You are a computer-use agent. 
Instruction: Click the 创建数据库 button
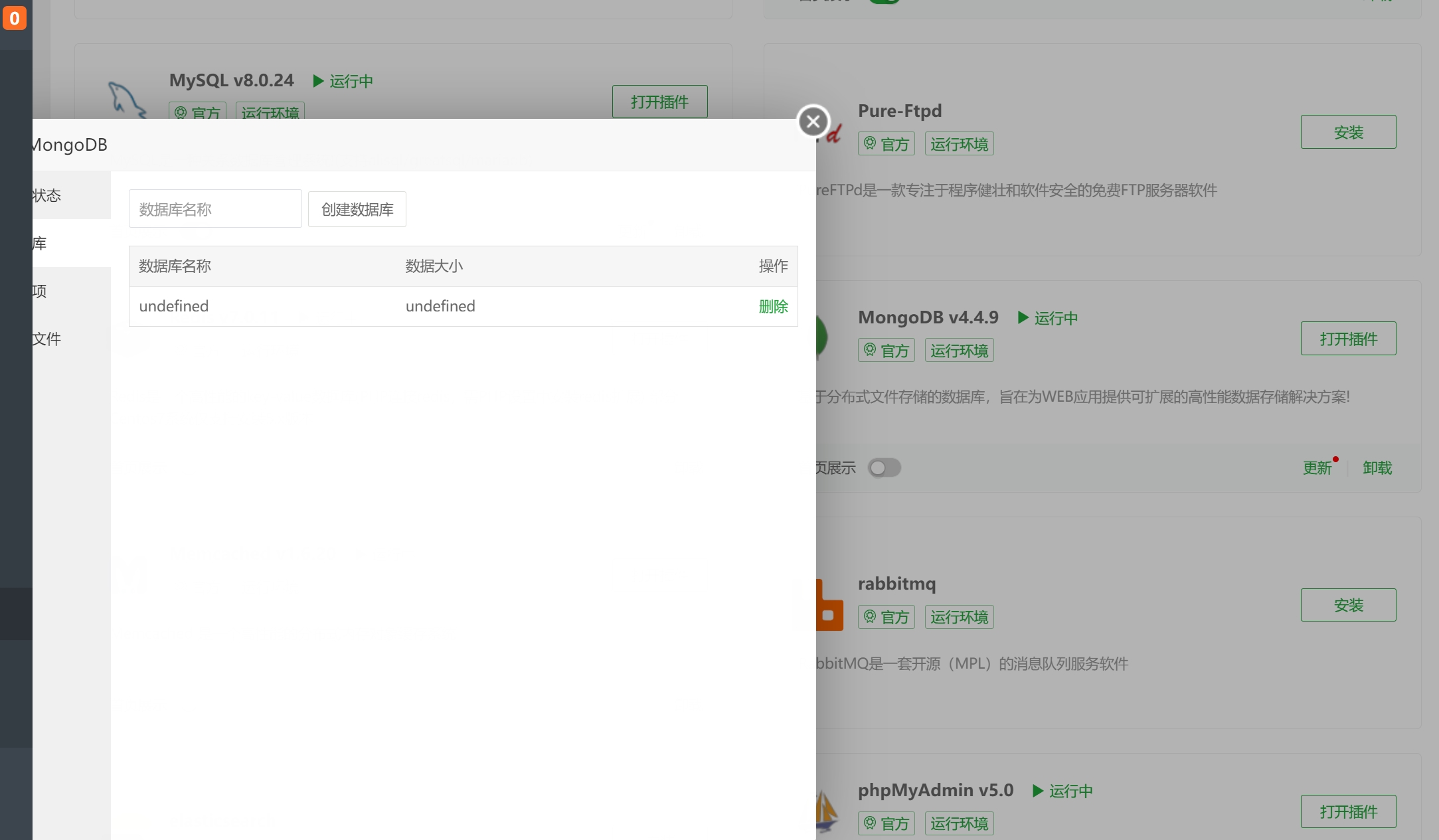click(357, 209)
